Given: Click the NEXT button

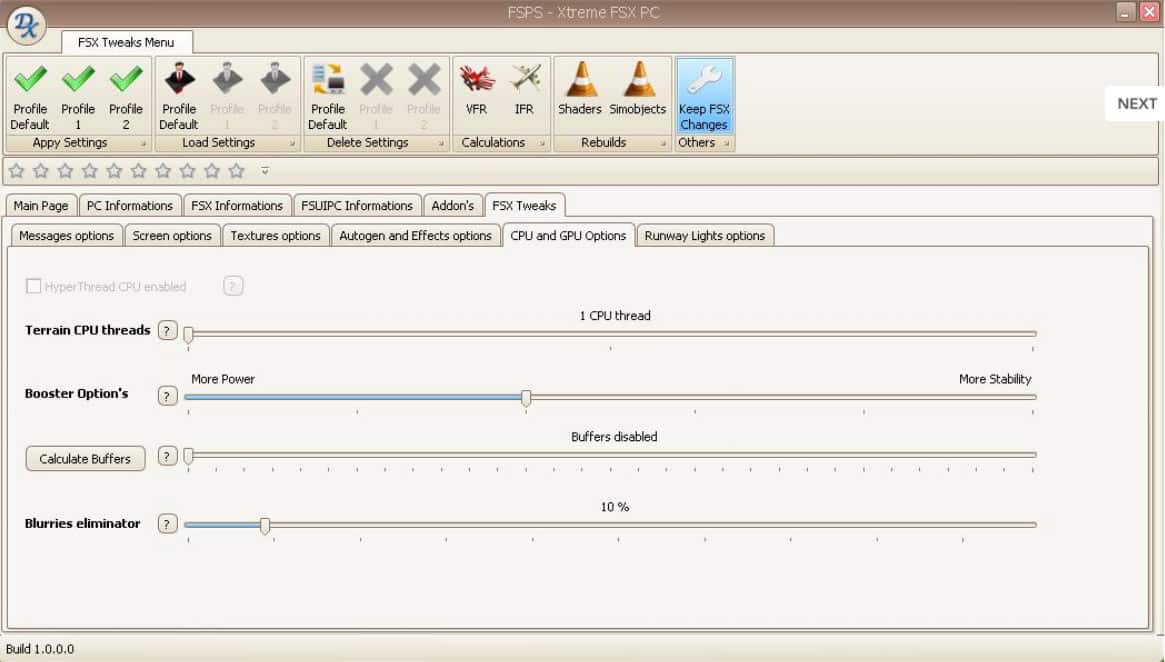Looking at the screenshot, I should coord(1136,103).
